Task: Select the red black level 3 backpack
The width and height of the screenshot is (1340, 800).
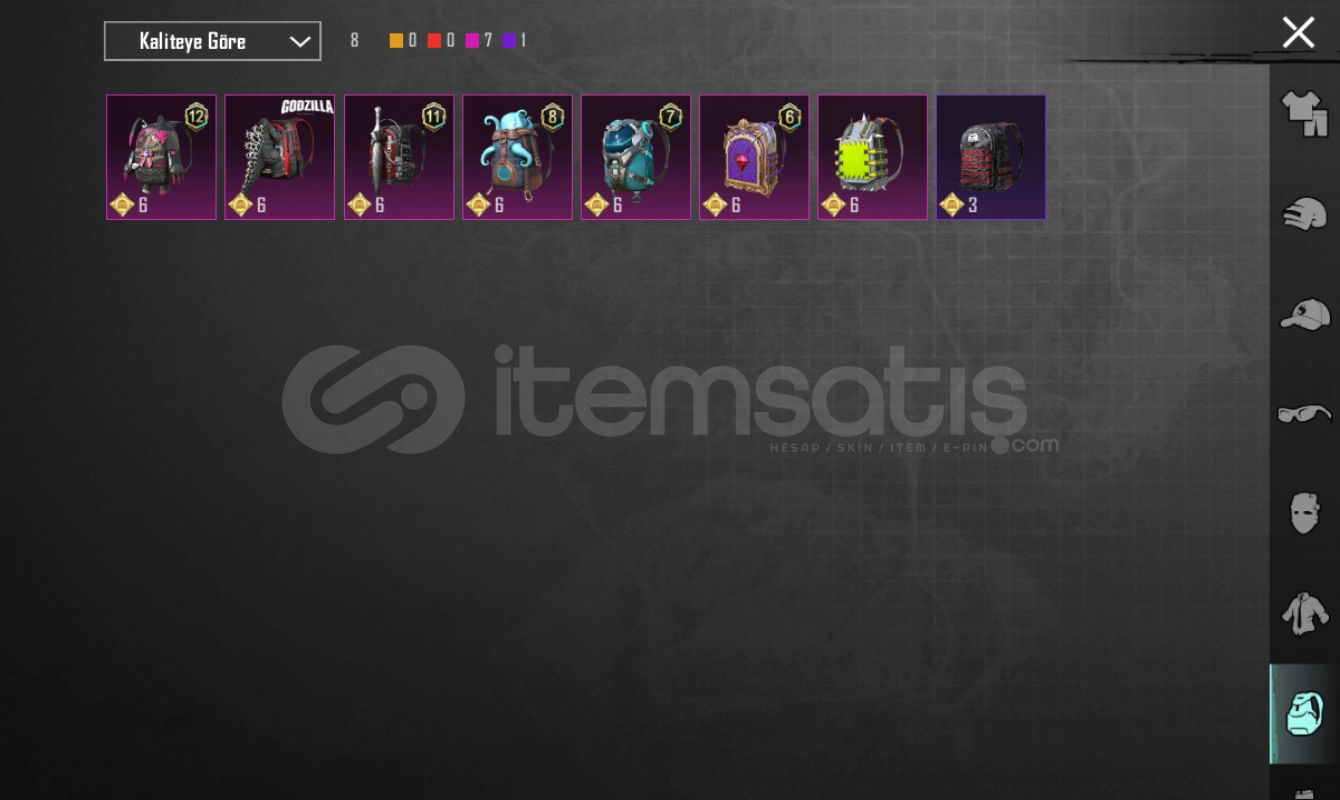Action: click(x=991, y=157)
